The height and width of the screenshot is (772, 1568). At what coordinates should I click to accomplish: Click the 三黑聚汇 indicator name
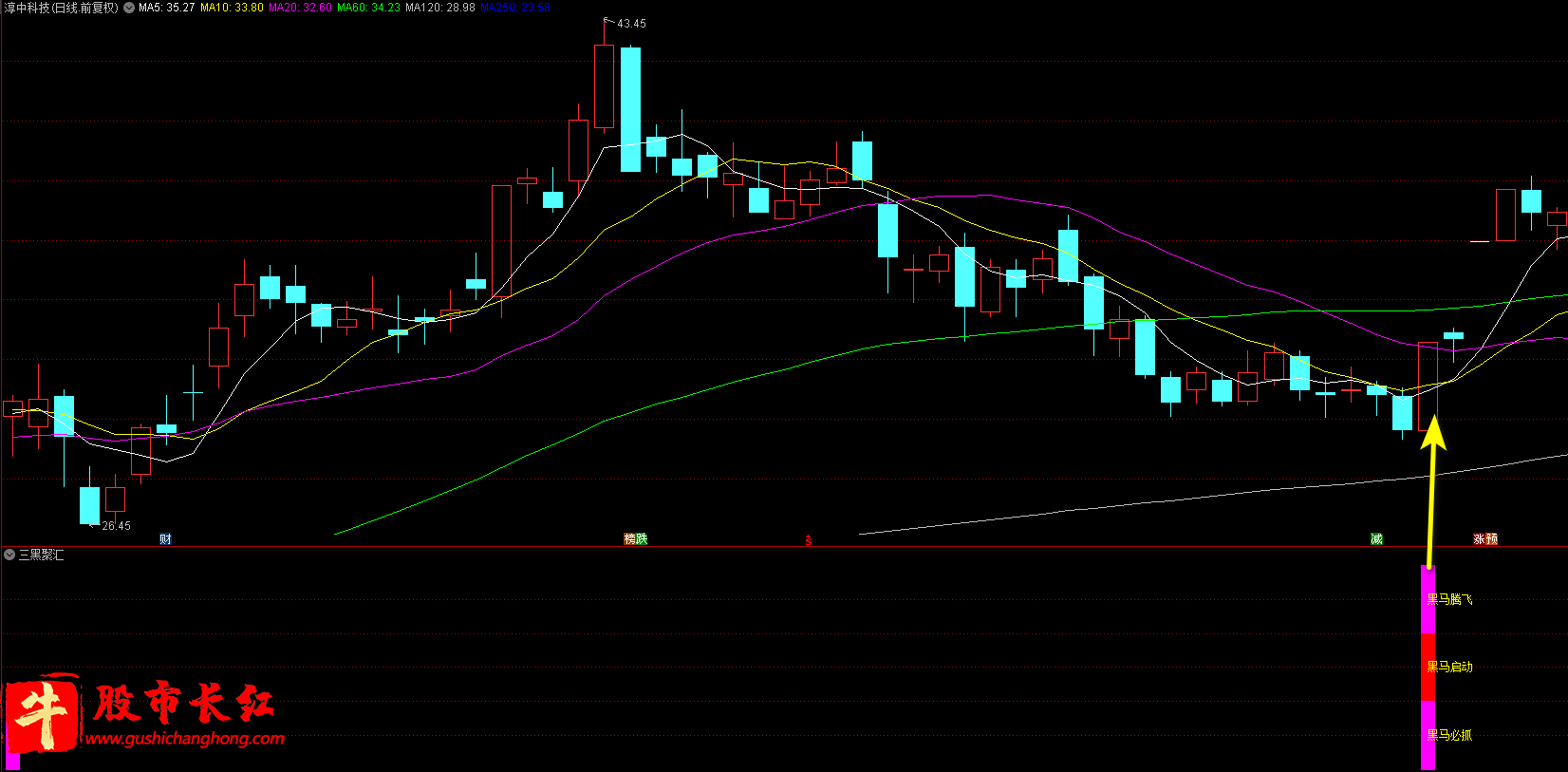point(42,555)
